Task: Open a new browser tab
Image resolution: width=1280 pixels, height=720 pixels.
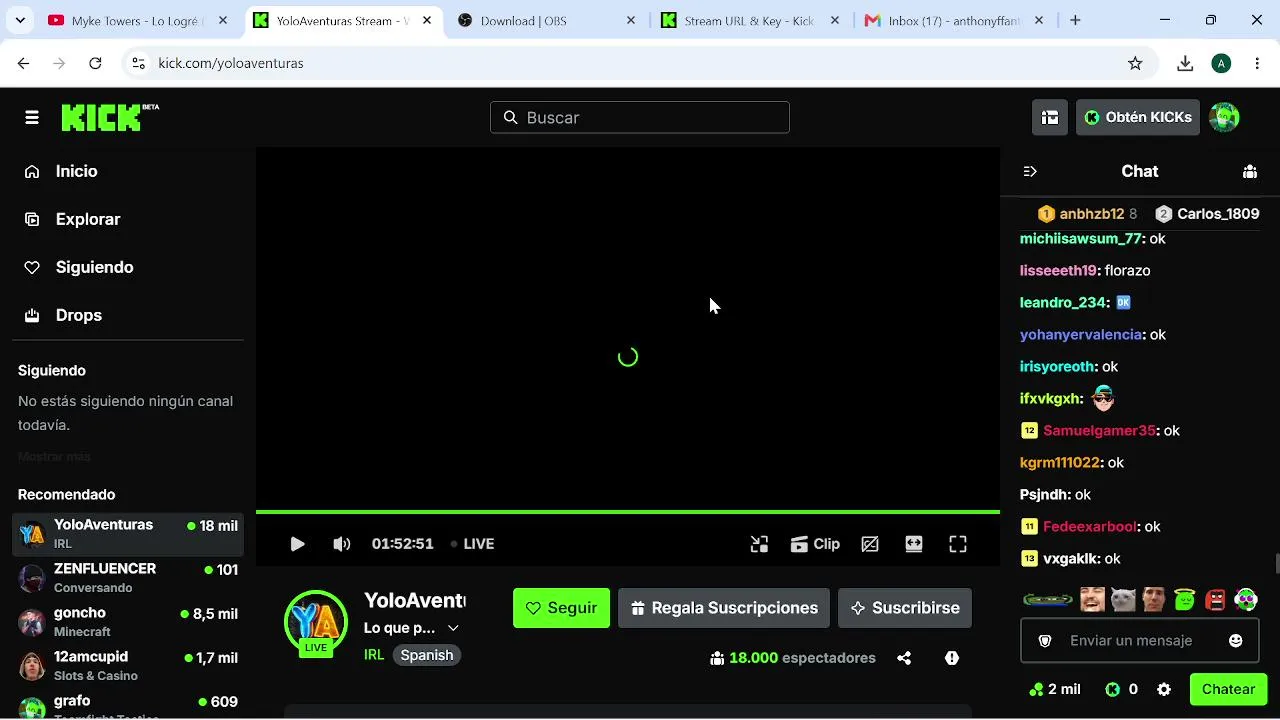Action: [x=1075, y=20]
